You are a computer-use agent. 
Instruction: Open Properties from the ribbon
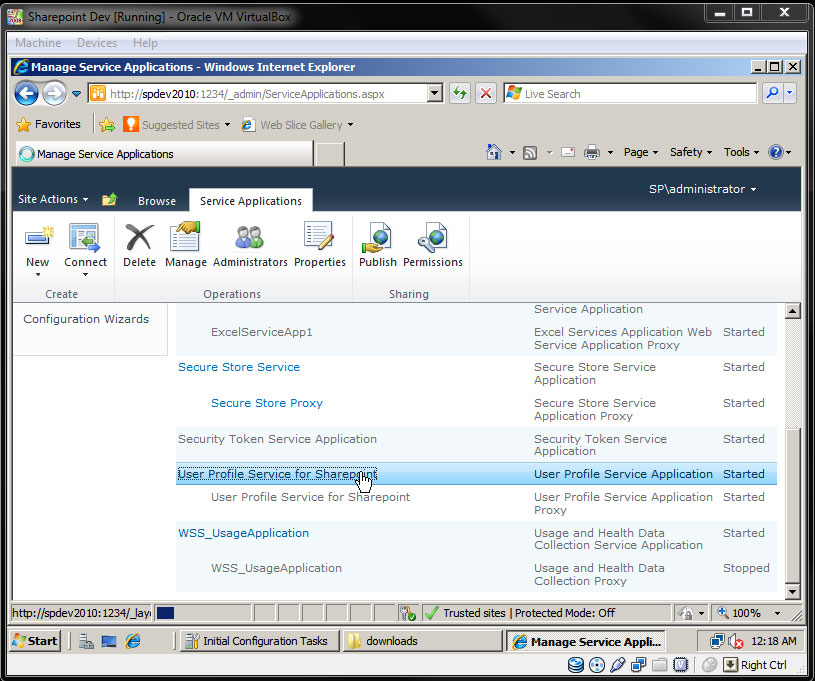tap(319, 238)
